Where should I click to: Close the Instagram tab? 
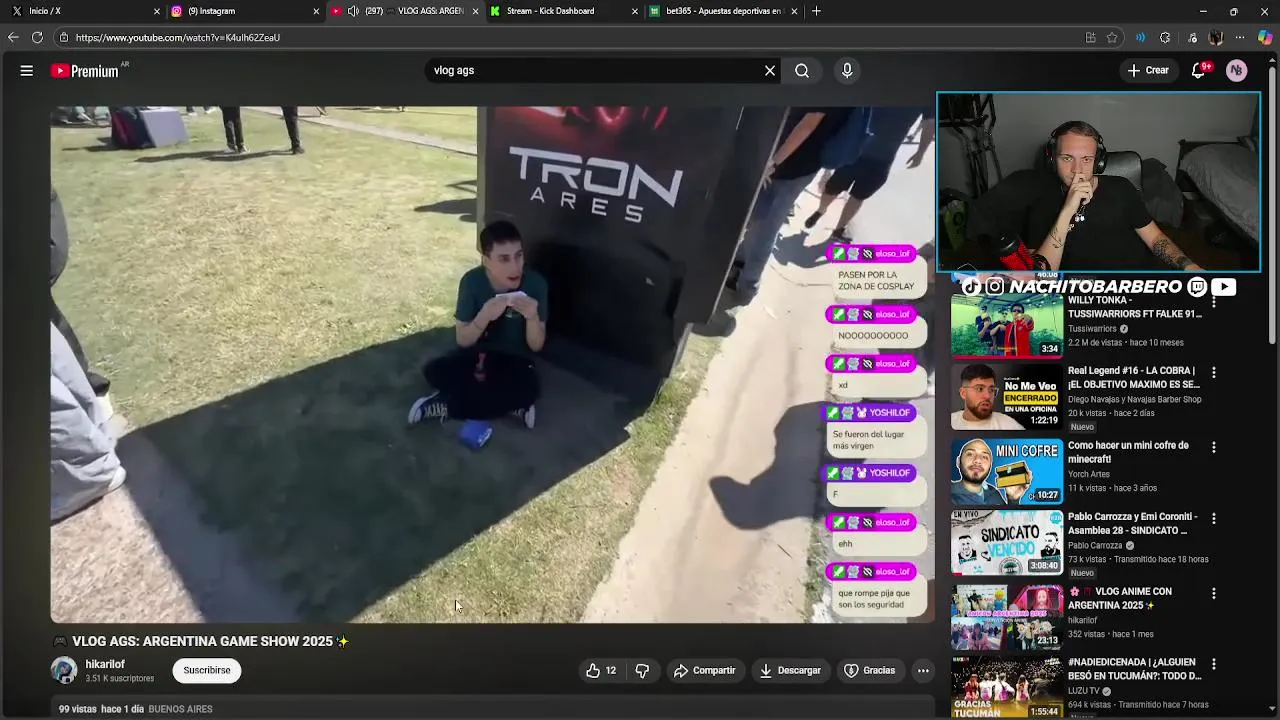pyautogui.click(x=316, y=11)
